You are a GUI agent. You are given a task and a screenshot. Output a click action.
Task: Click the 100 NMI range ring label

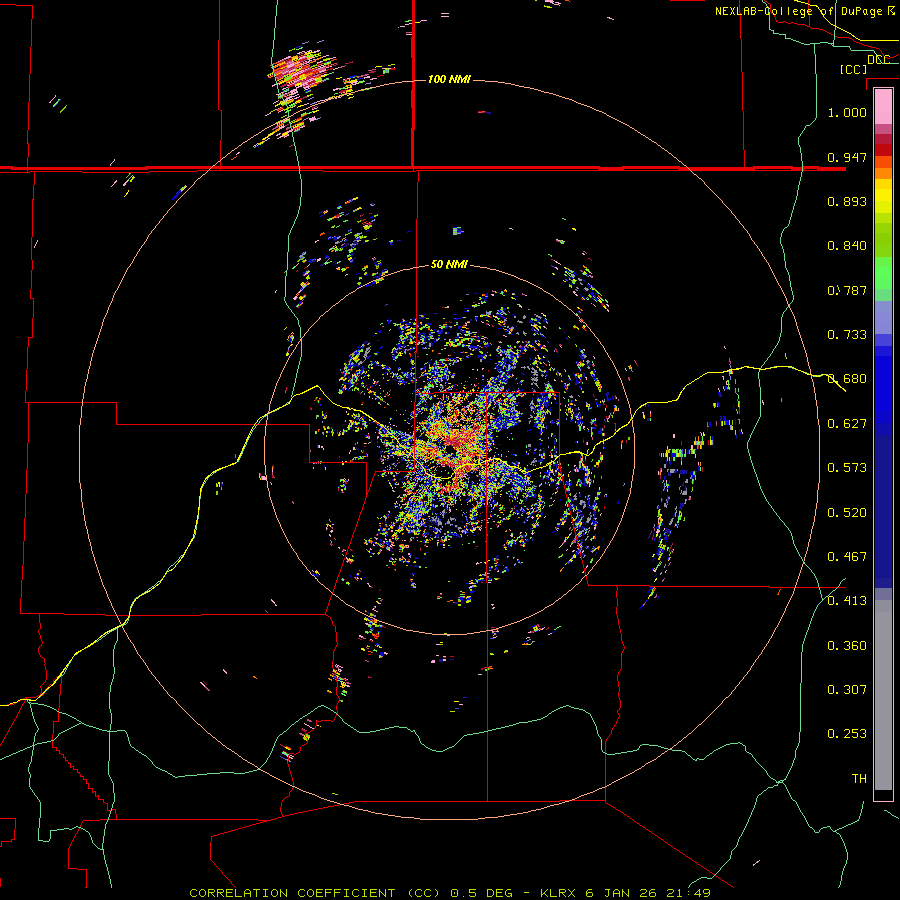449,79
